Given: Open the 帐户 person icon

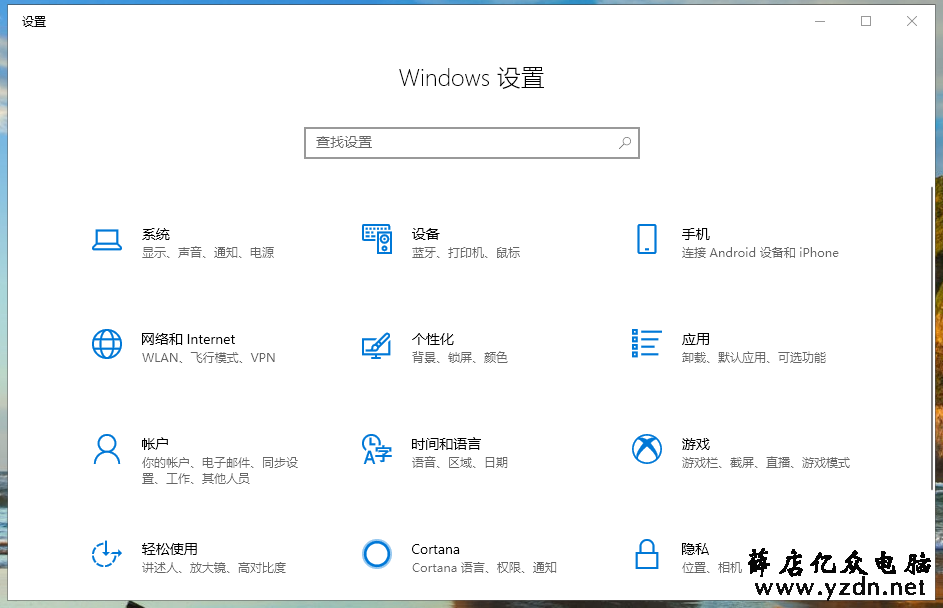Looking at the screenshot, I should click(107, 449).
